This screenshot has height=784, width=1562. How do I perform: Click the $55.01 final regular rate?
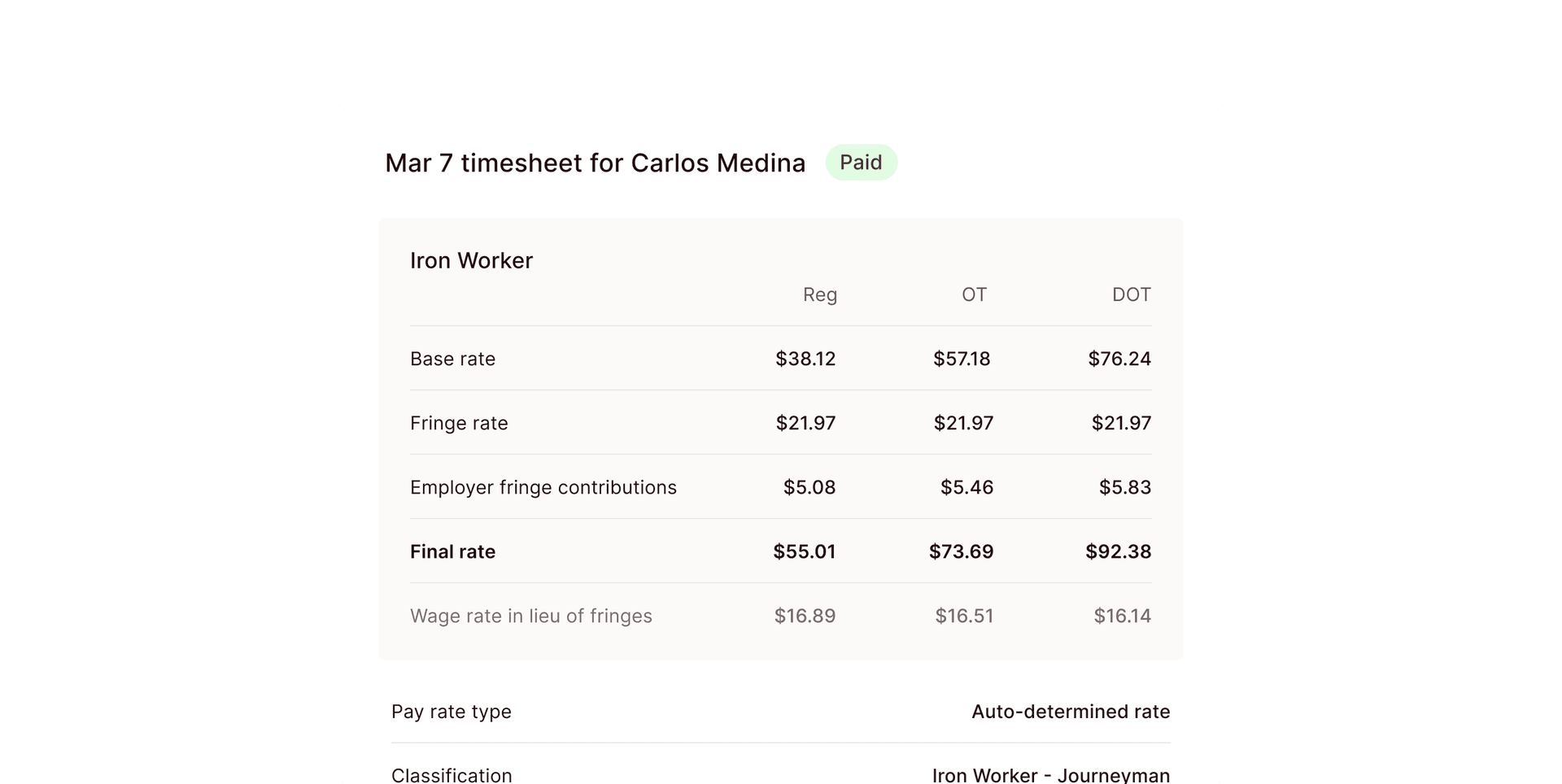[805, 551]
